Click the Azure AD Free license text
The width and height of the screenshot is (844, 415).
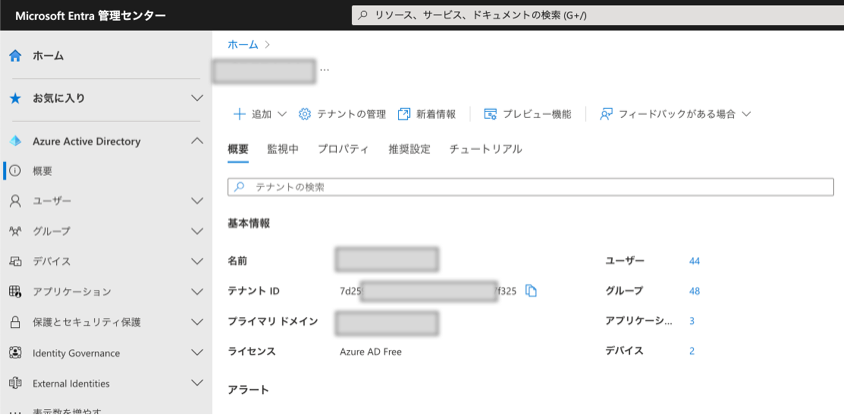coord(370,352)
